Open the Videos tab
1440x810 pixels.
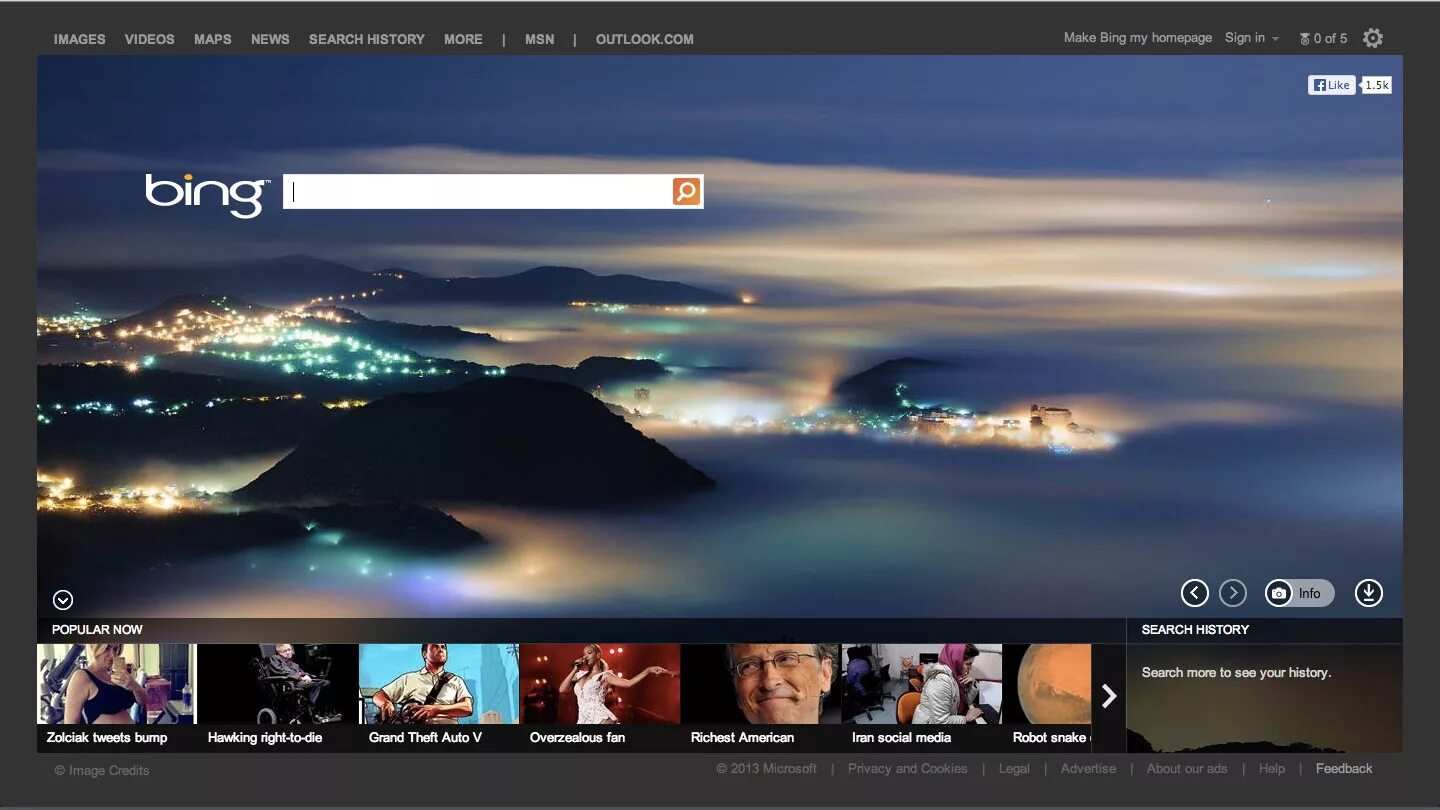(x=150, y=39)
